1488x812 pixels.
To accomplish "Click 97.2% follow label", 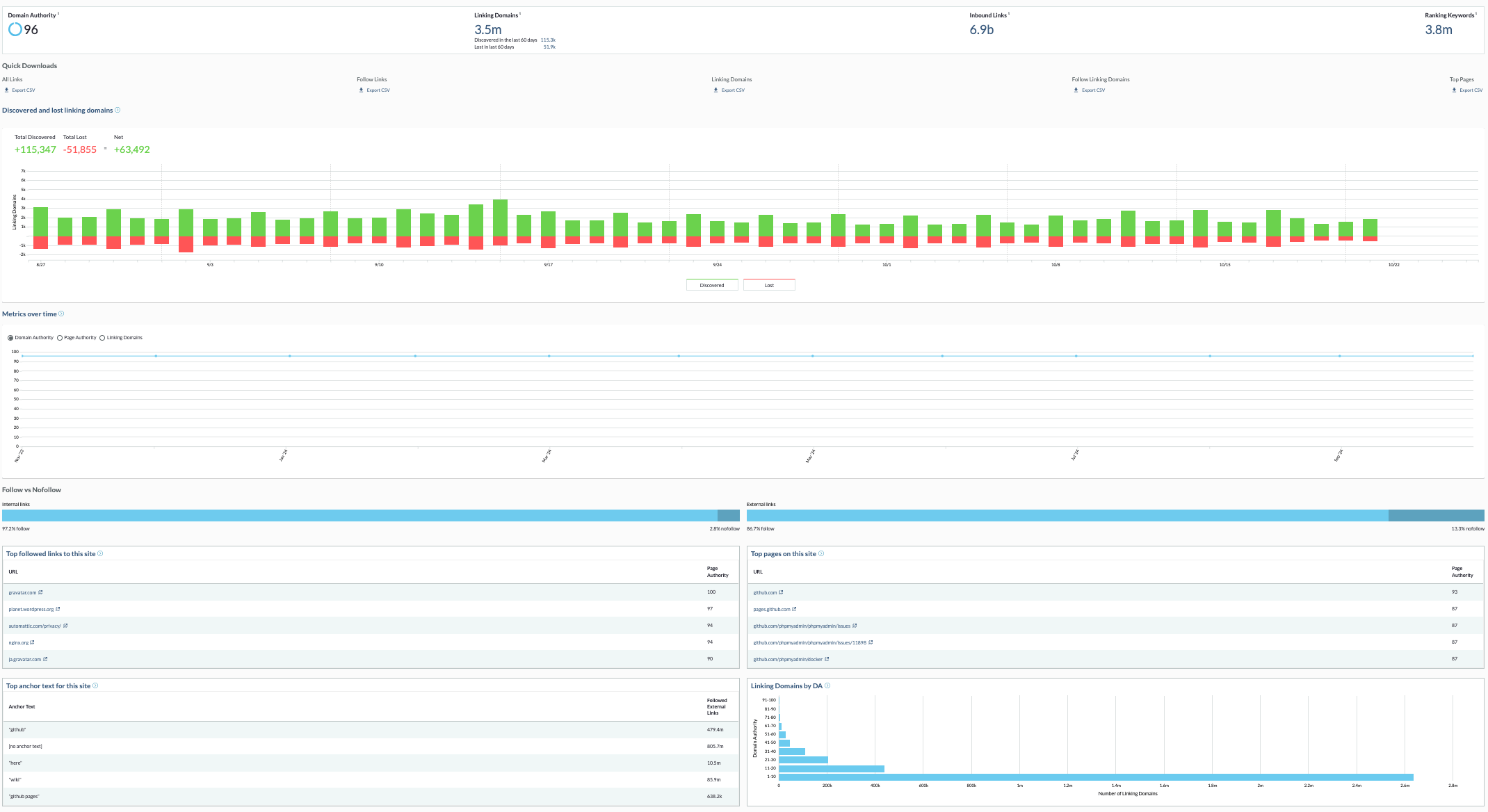I will 16,529.
